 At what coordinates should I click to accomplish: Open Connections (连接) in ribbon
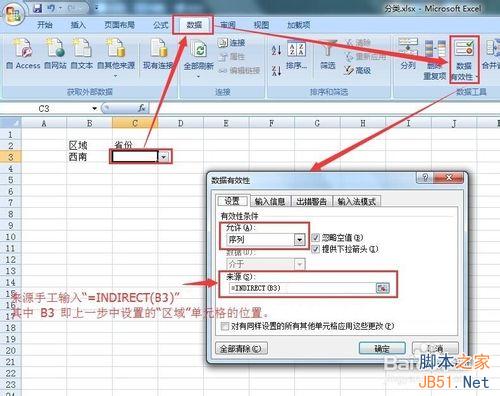click(232, 43)
